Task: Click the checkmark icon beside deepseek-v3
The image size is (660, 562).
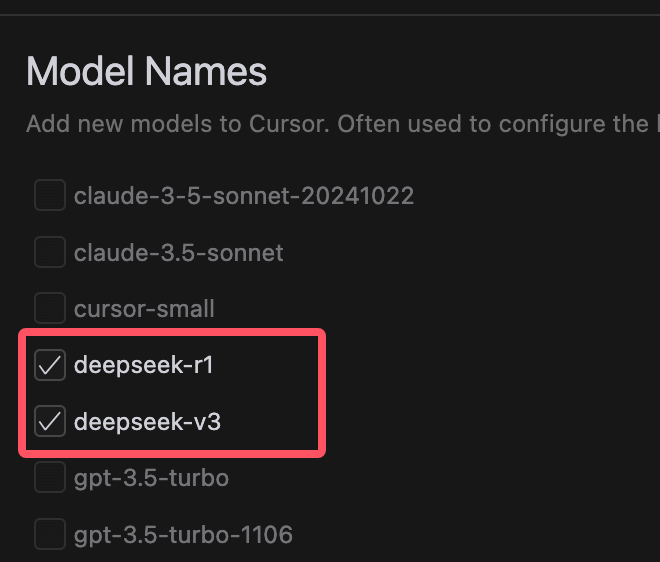Action: coord(50,422)
